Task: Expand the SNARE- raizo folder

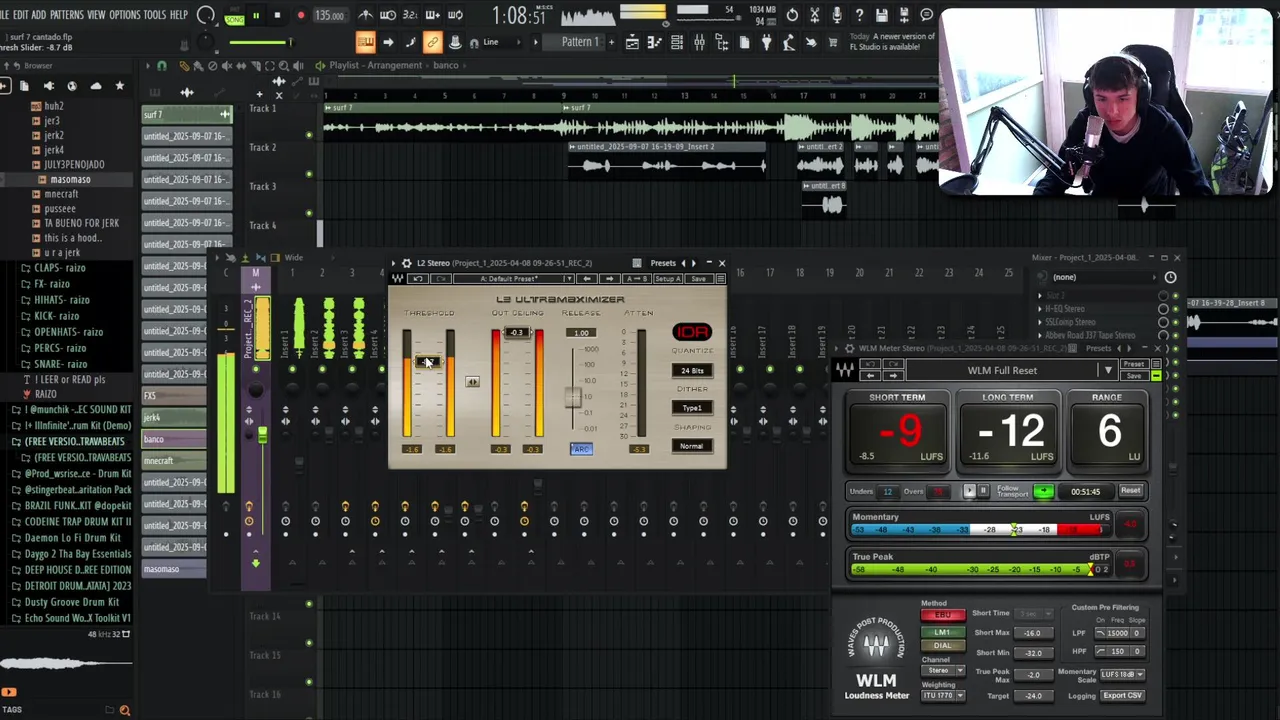Action: 60,364
